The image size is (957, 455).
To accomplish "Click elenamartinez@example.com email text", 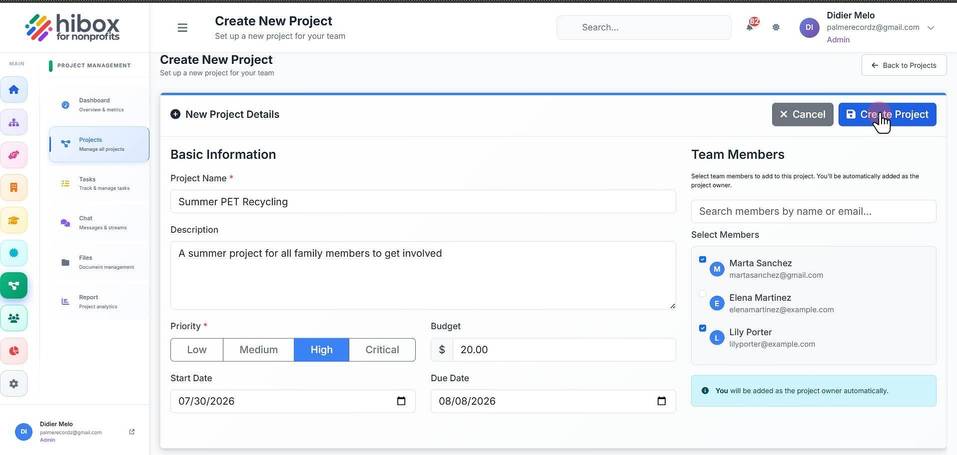I will point(781,310).
